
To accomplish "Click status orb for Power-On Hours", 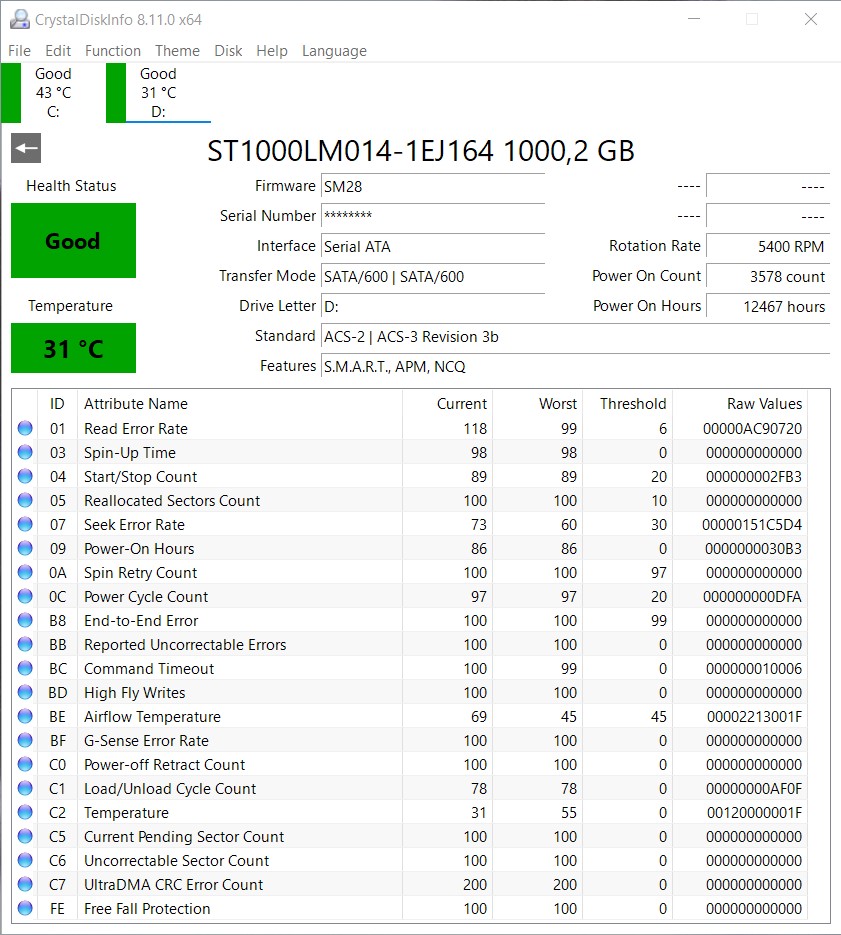I will click(25, 548).
